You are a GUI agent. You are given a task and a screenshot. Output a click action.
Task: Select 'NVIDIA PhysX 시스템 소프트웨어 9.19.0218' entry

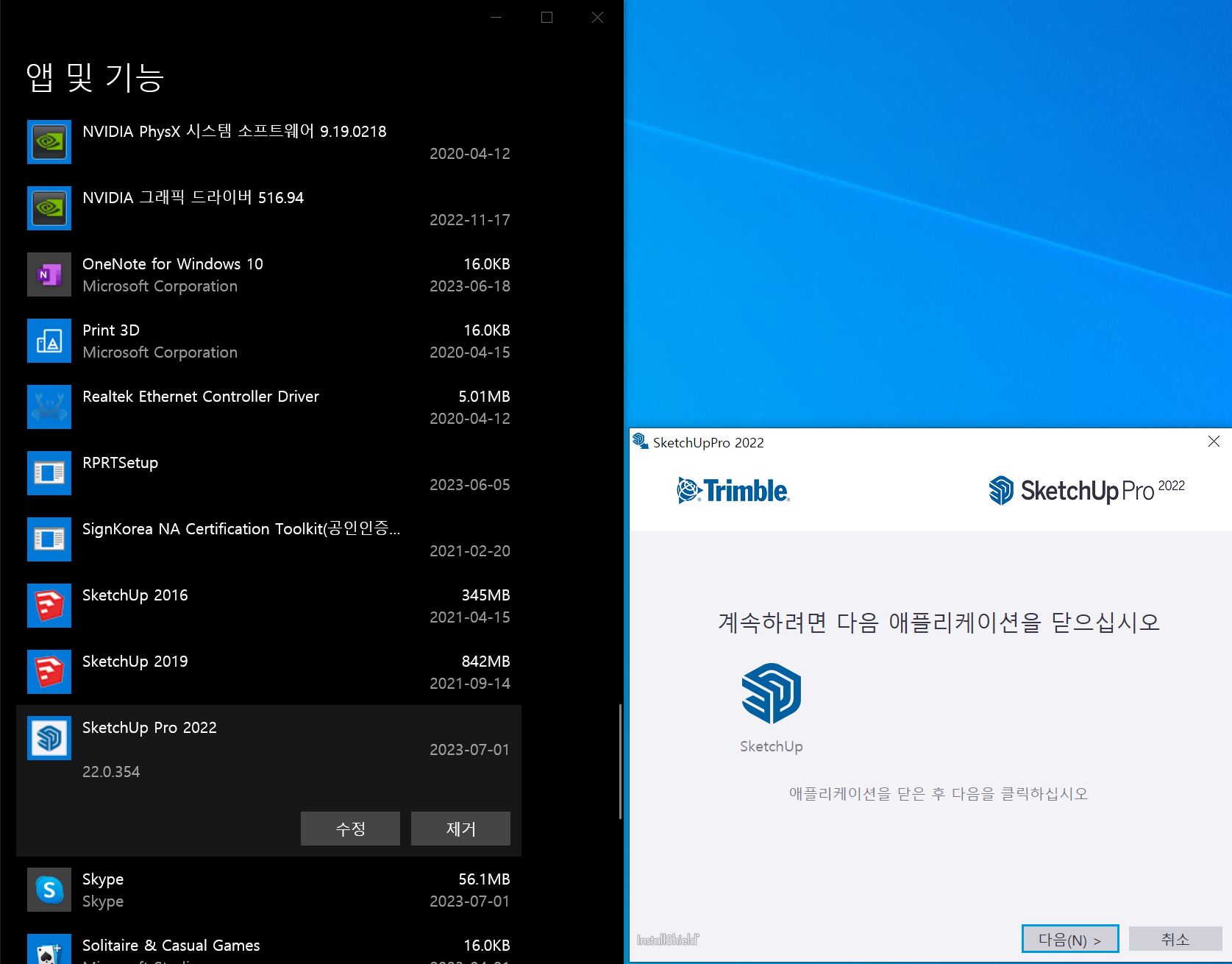(x=234, y=131)
